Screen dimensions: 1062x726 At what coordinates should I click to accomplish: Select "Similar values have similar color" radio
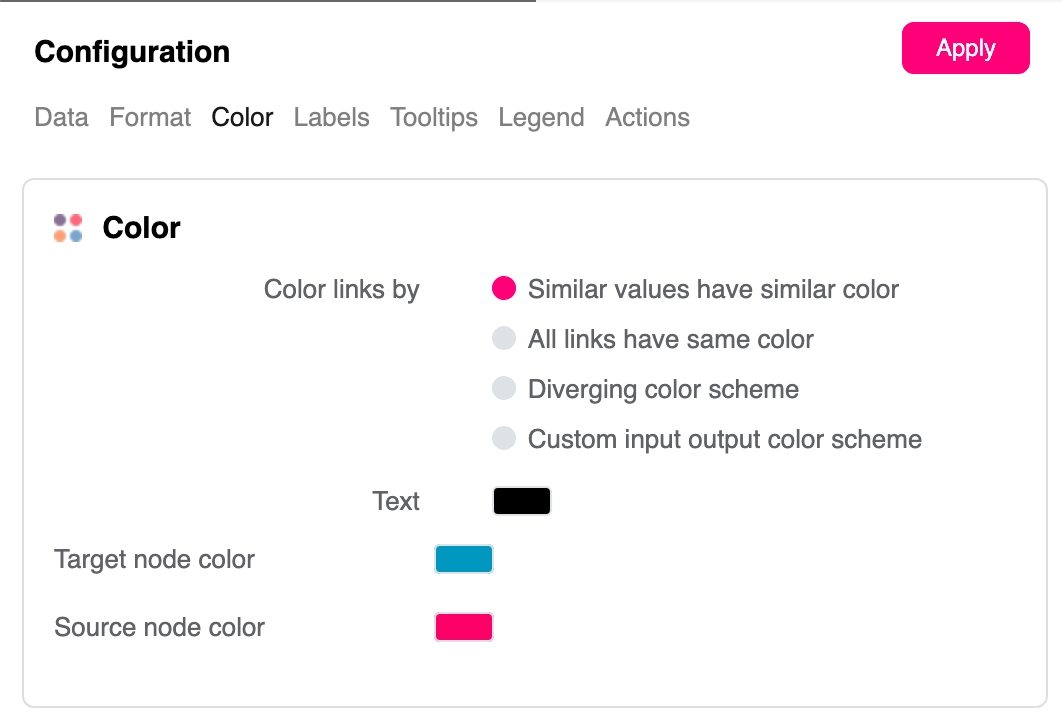(x=504, y=289)
